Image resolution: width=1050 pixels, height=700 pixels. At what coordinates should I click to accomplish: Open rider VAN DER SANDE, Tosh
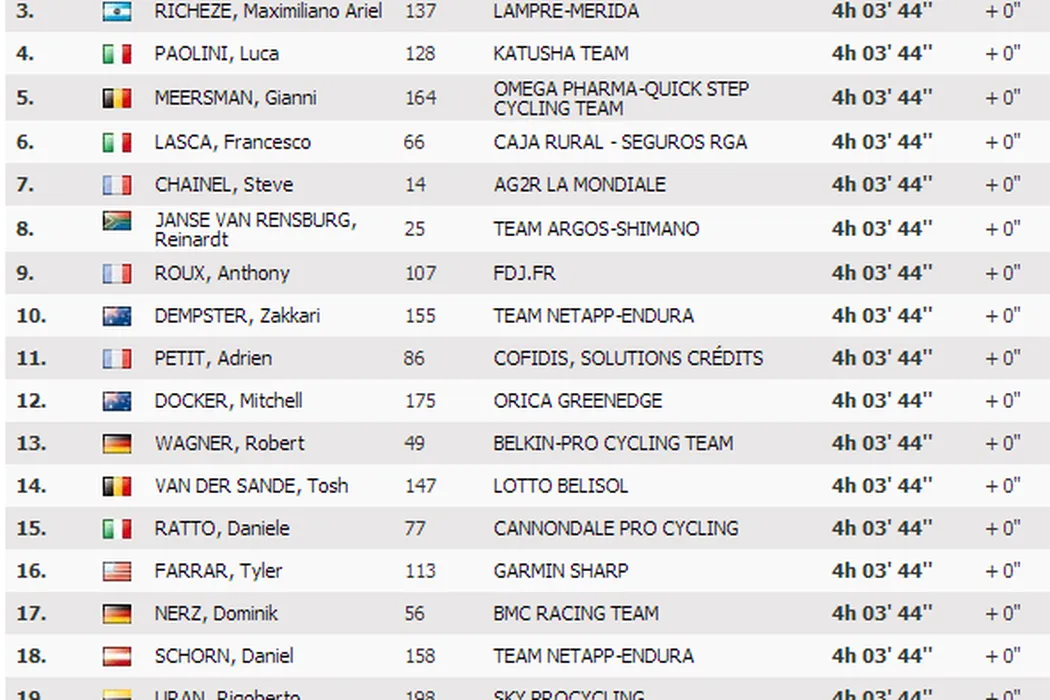pos(251,486)
